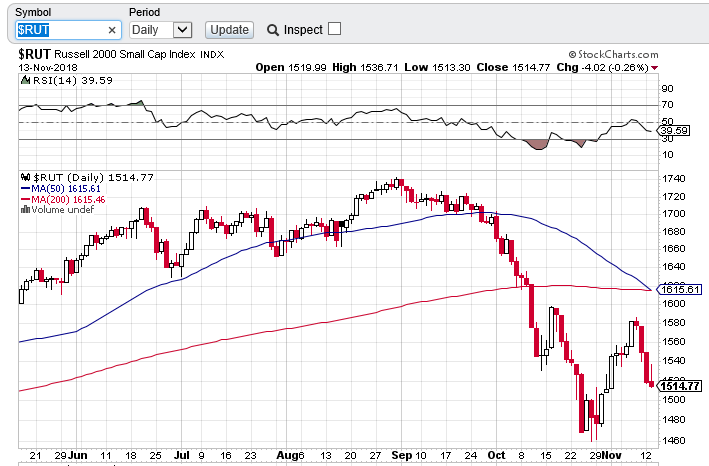Click the Volume undef bars icon

tap(25, 210)
